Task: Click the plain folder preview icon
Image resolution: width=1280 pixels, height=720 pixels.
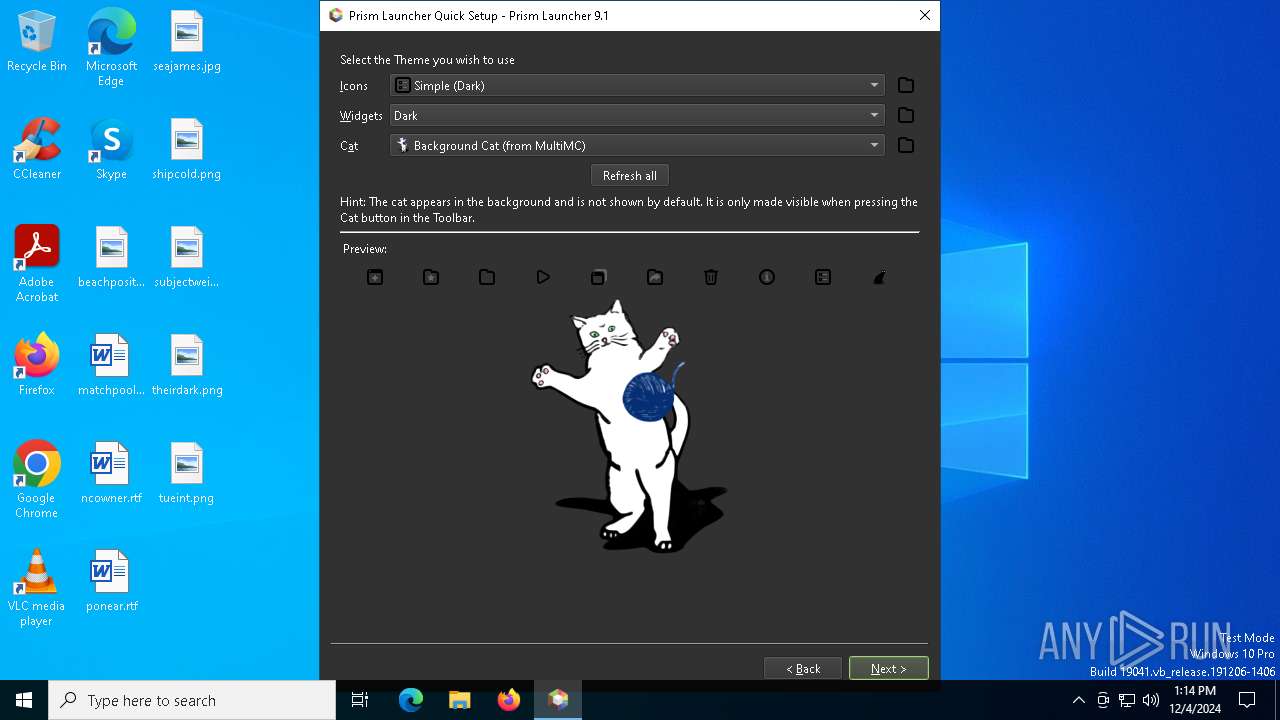Action: (487, 277)
